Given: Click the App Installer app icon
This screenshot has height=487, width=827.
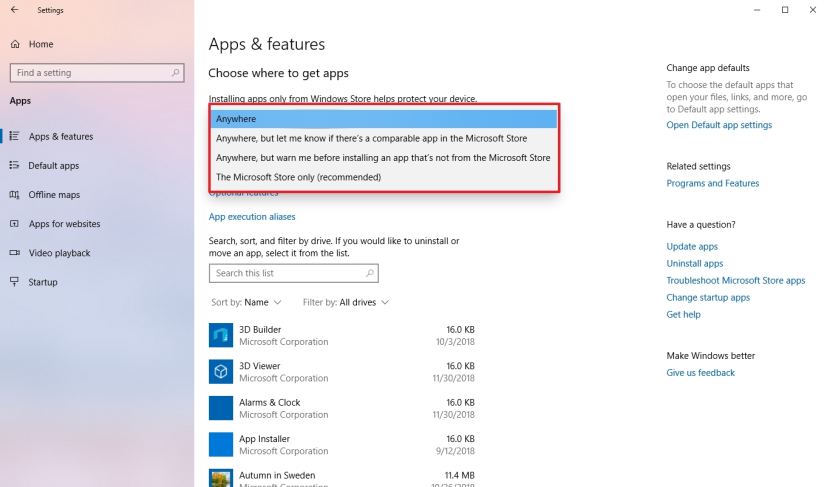Looking at the screenshot, I should 220,444.
